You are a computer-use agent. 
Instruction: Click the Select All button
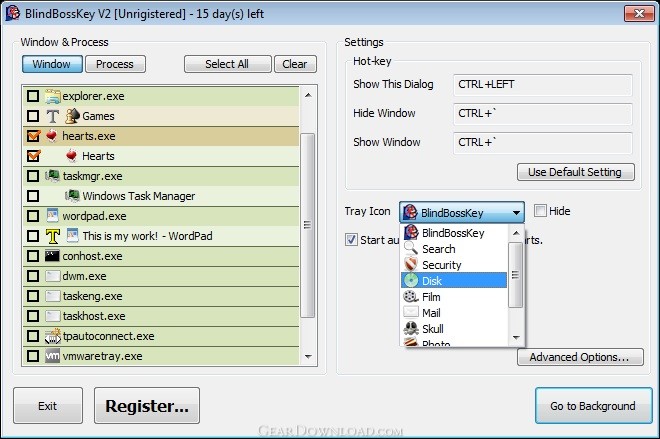tap(227, 64)
